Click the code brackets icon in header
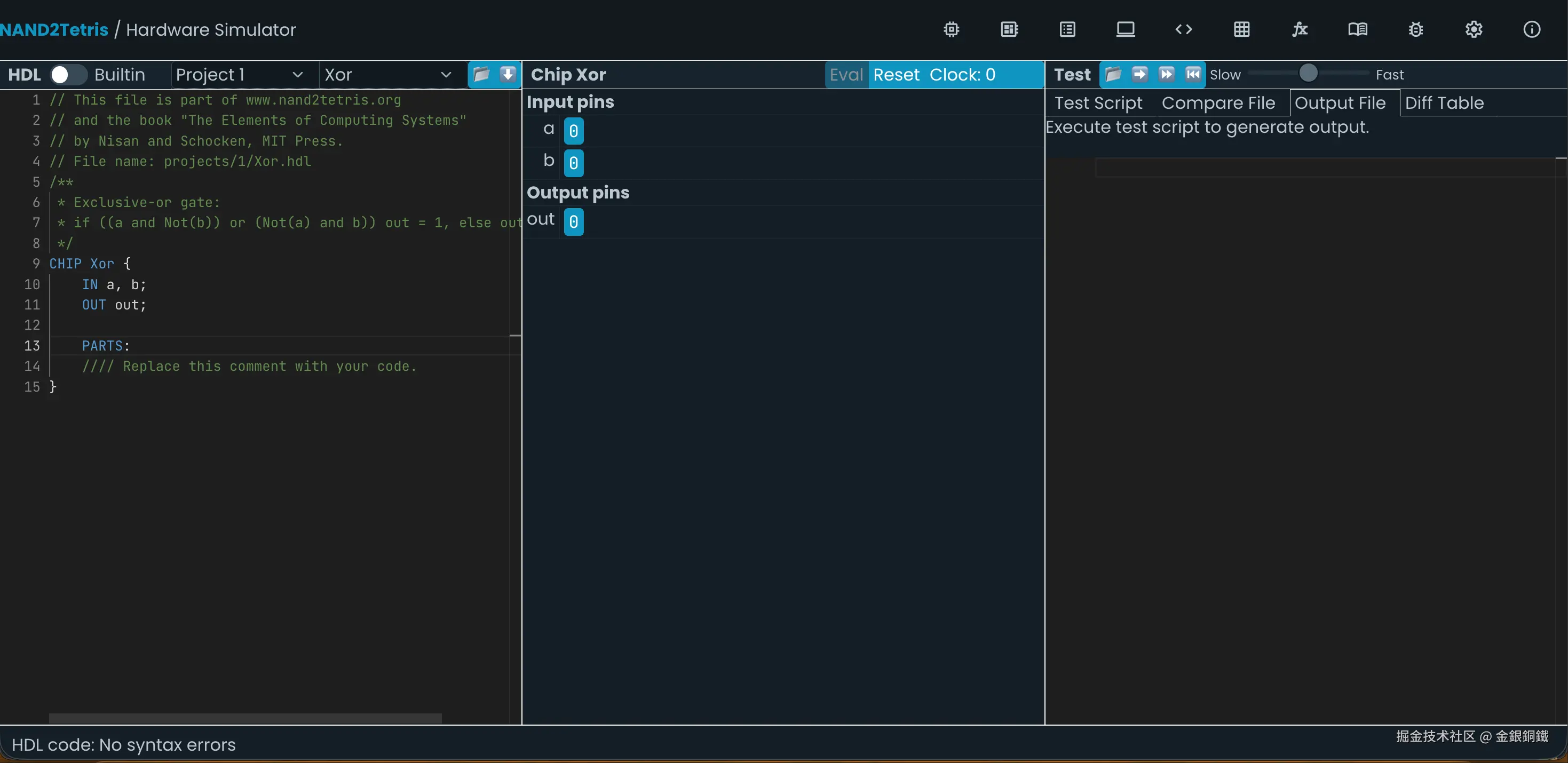Viewport: 1568px width, 763px height. click(x=1183, y=29)
